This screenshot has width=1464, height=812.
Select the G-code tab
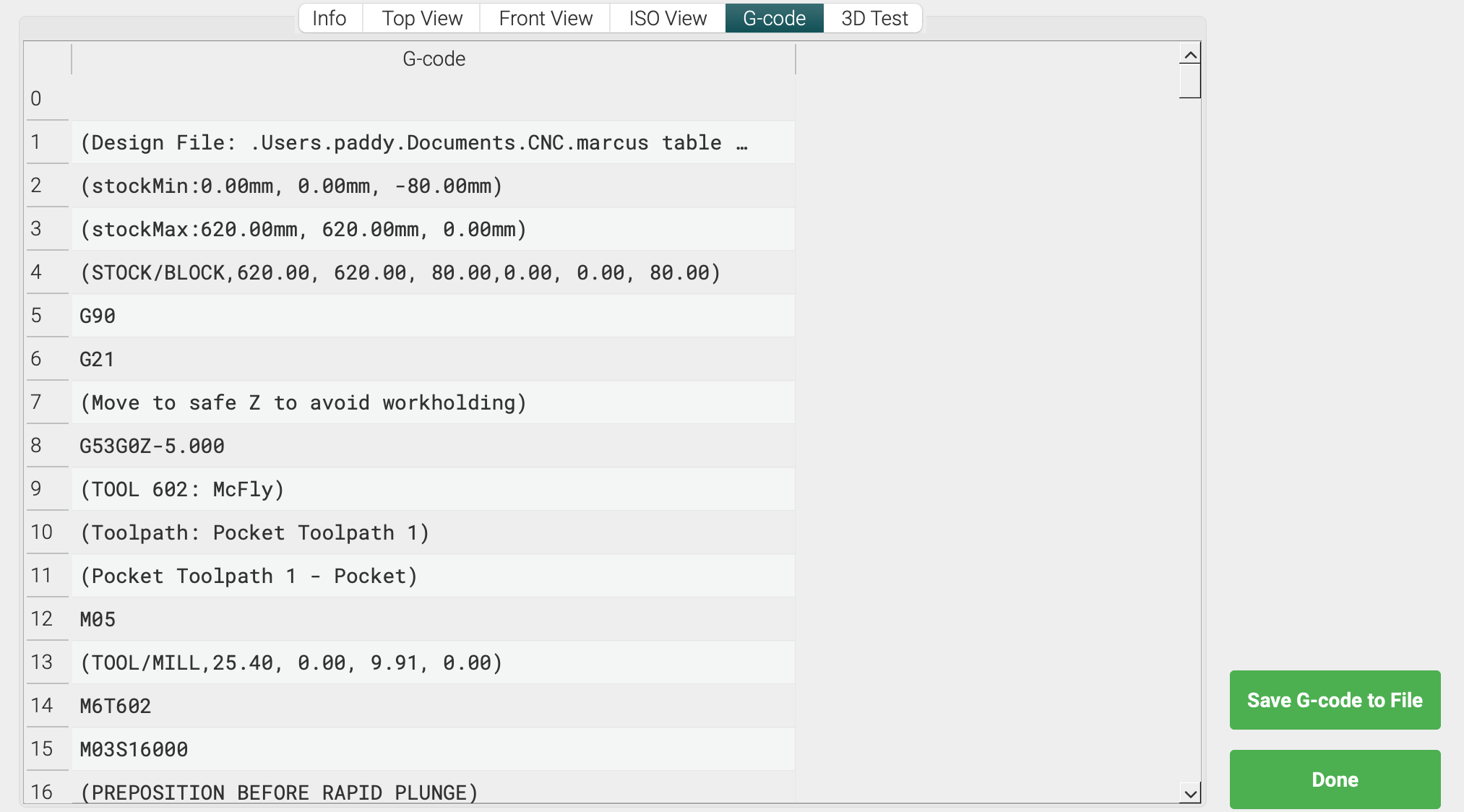point(774,18)
